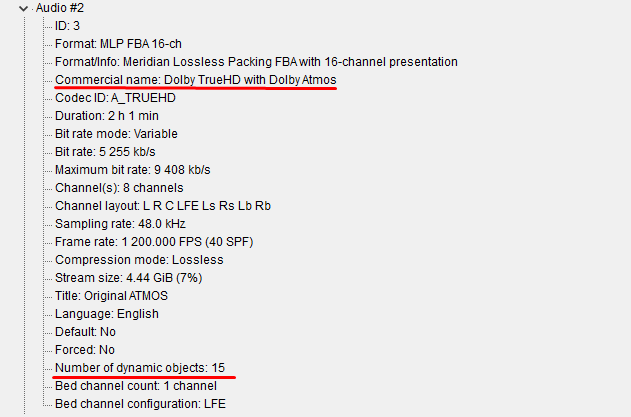Select Commercial name Dolby TrueHD with Dolby Atmos
The image size is (631, 417).
(x=196, y=80)
